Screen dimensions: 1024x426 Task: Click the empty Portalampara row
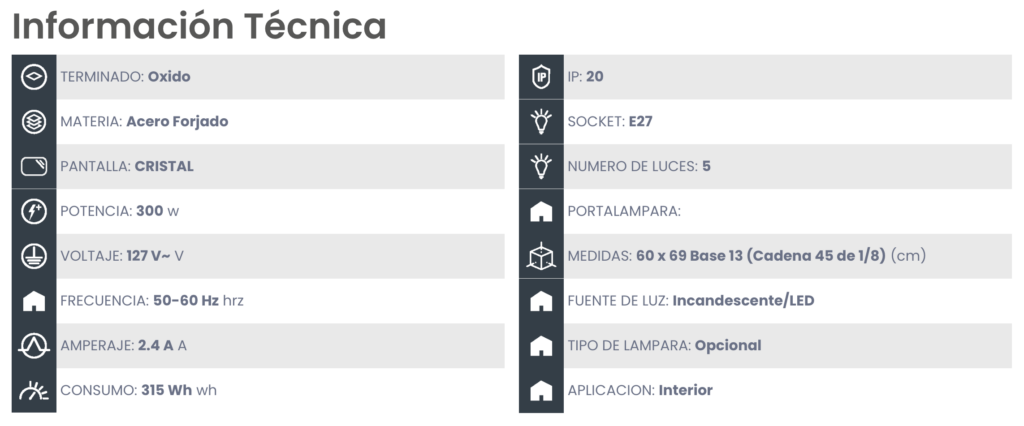click(x=765, y=212)
